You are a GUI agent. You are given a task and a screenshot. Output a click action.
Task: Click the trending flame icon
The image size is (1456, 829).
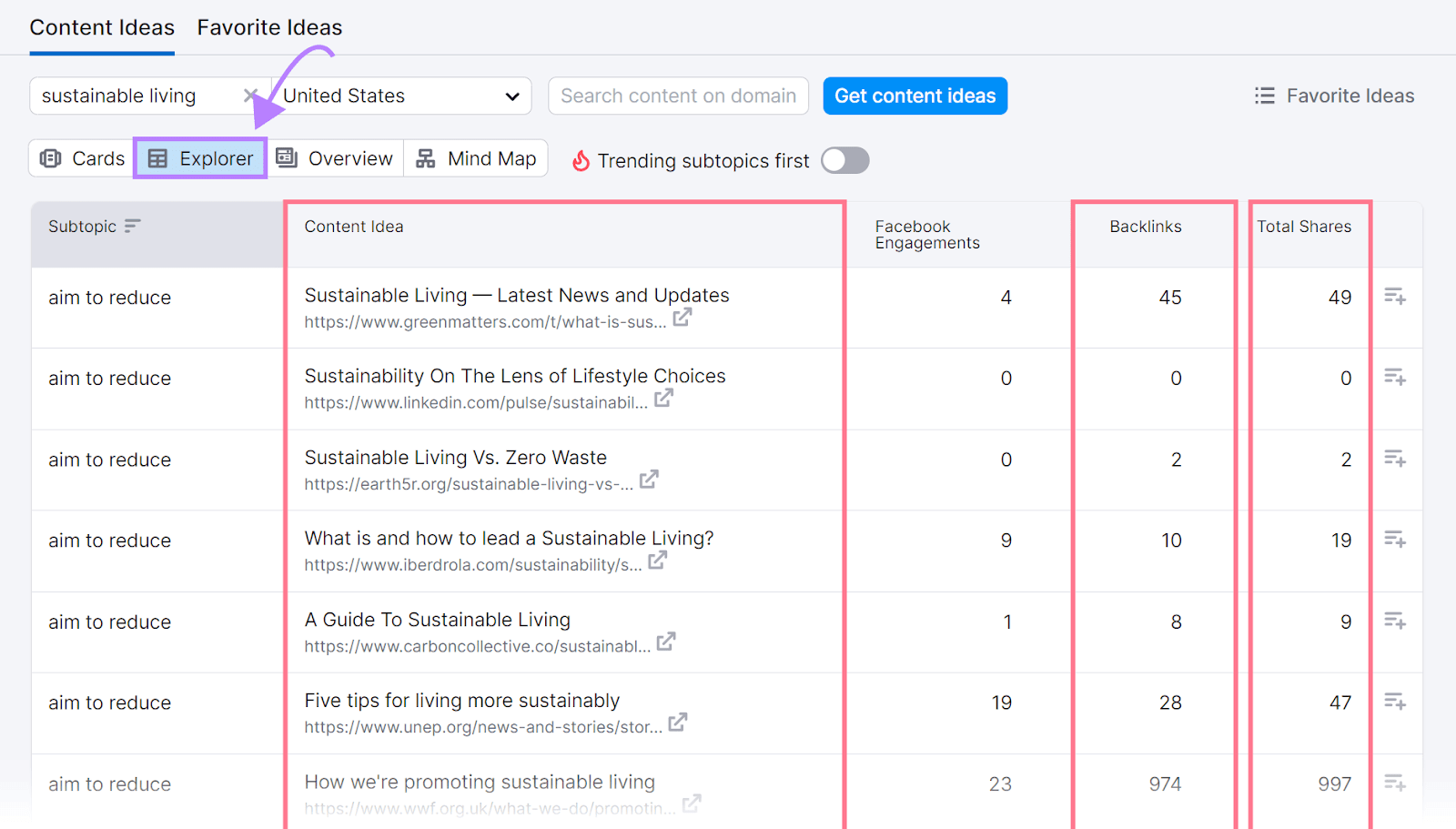pyautogui.click(x=581, y=161)
